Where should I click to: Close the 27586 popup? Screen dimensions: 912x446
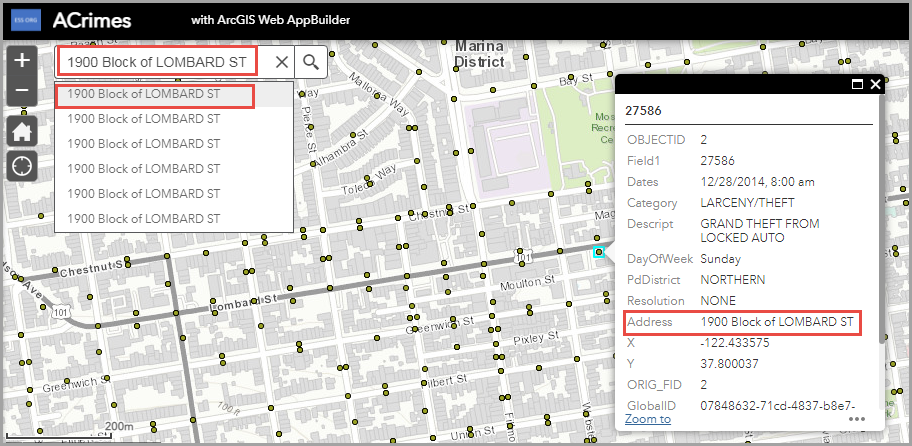tap(875, 85)
